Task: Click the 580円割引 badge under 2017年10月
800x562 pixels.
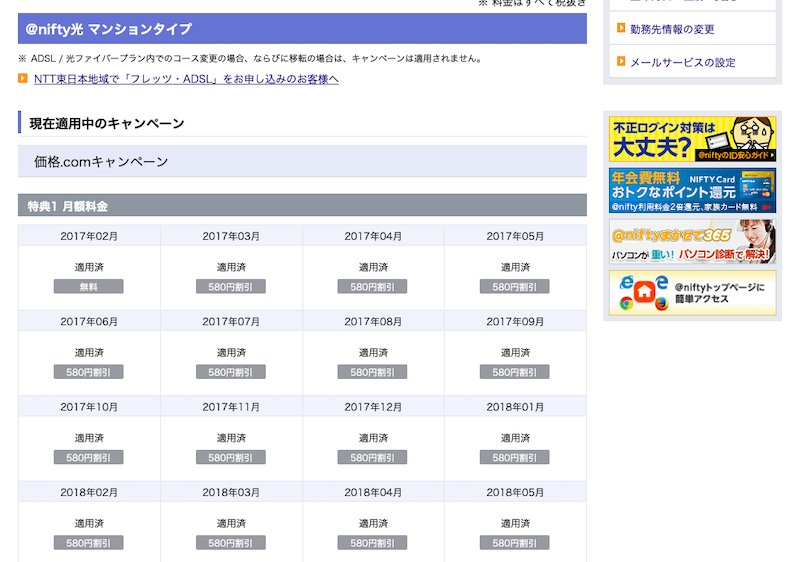Action: (x=88, y=457)
